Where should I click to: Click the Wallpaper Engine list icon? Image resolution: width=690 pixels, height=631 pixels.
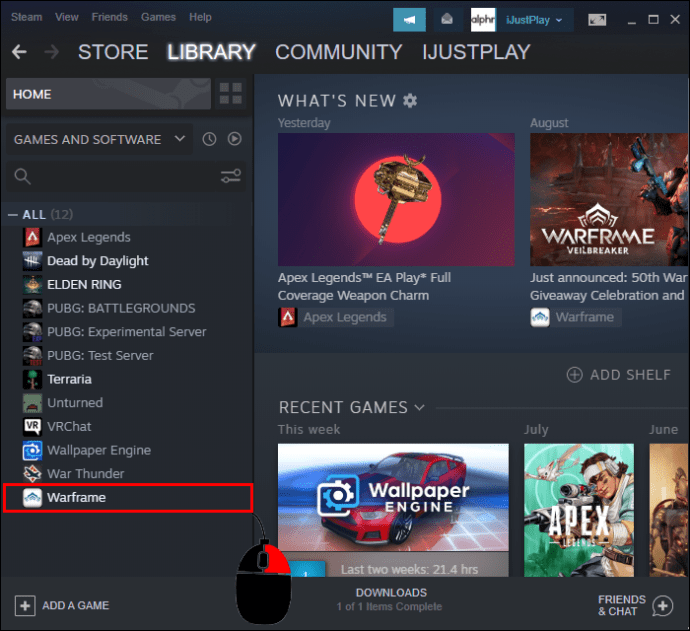click(x=33, y=450)
